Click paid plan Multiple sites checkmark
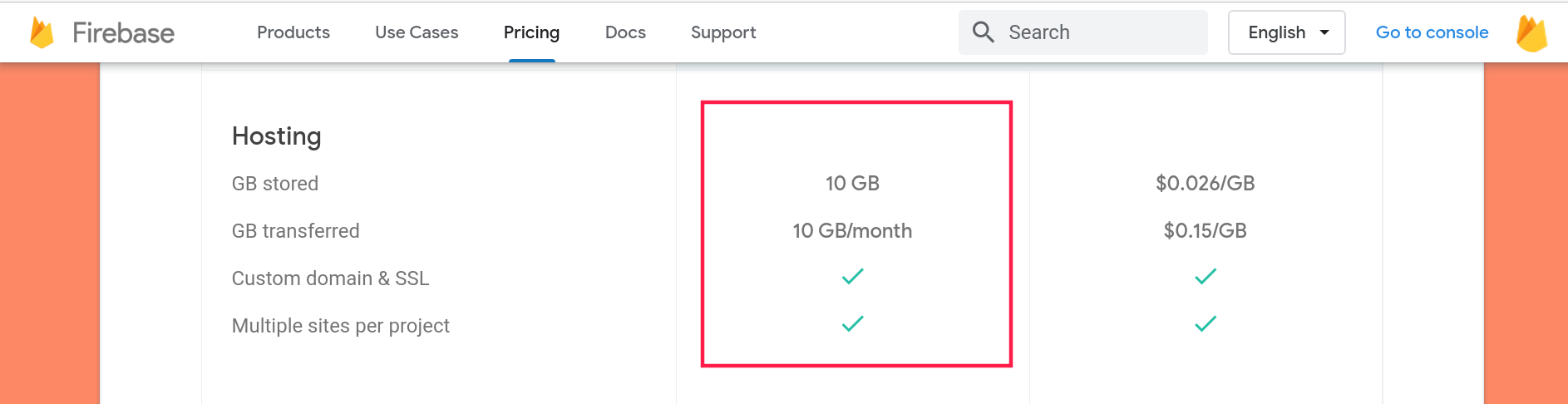 click(x=1206, y=324)
